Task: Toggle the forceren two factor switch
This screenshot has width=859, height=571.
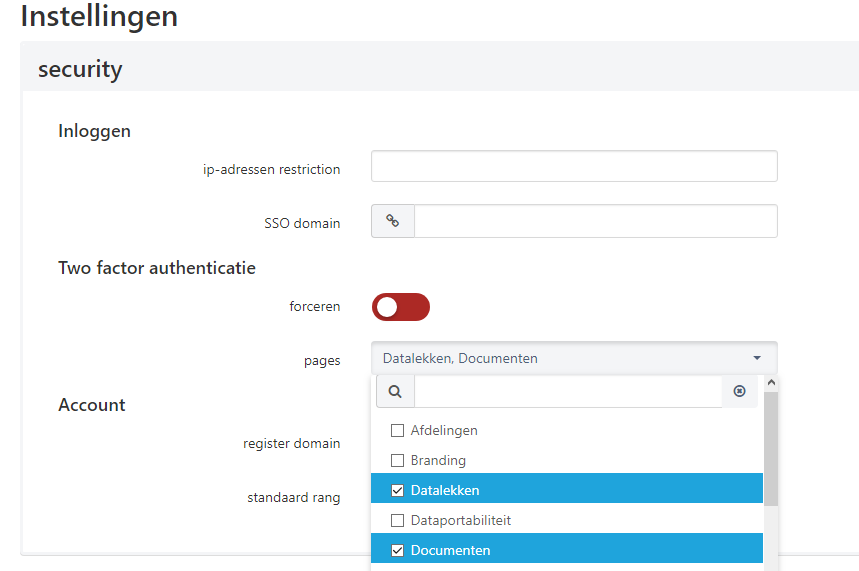Action: (400, 307)
